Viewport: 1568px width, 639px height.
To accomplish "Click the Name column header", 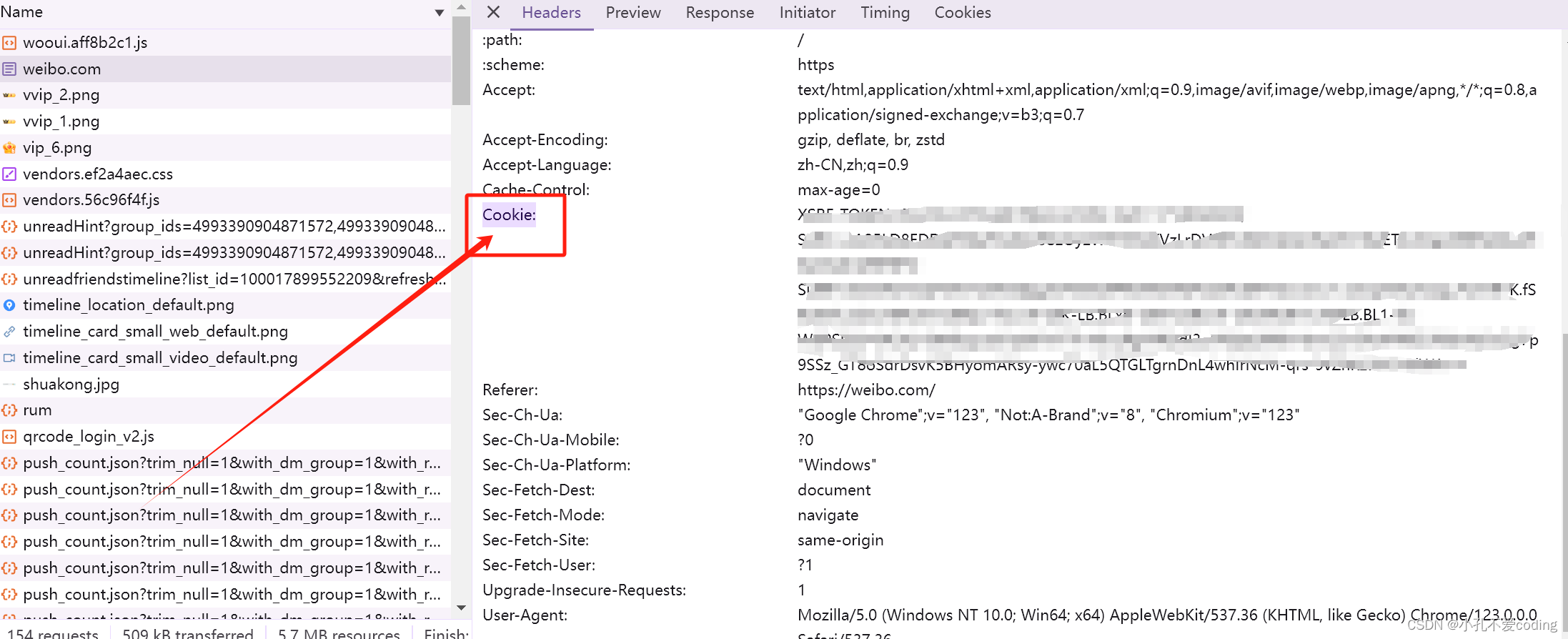I will point(225,13).
